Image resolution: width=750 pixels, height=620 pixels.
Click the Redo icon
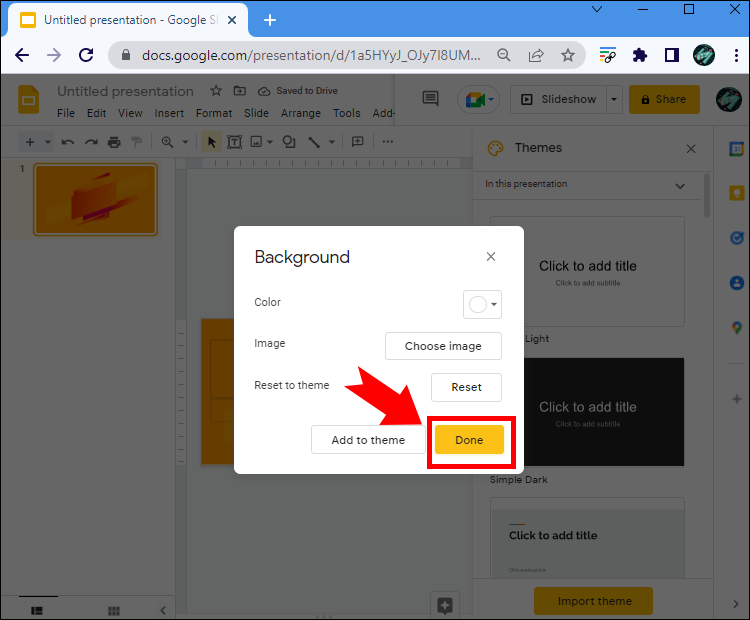pos(91,142)
